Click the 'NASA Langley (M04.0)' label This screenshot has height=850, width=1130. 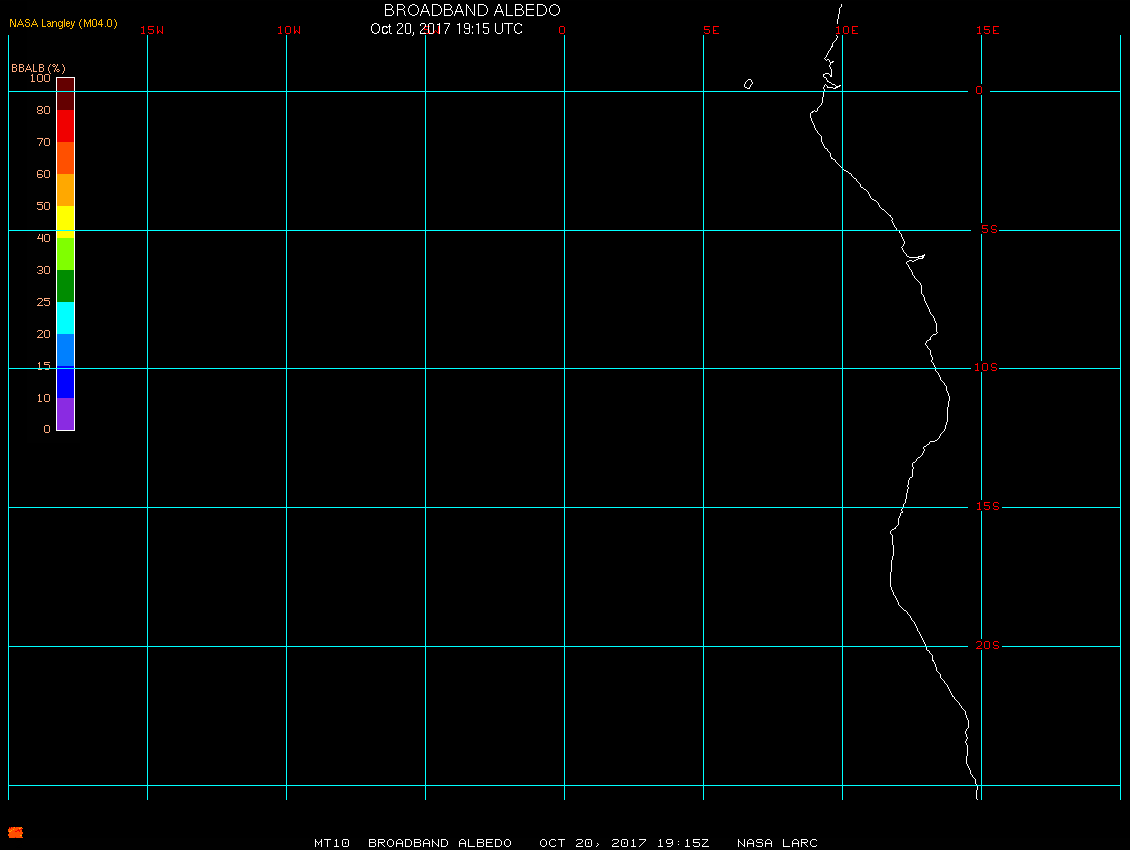[63, 23]
